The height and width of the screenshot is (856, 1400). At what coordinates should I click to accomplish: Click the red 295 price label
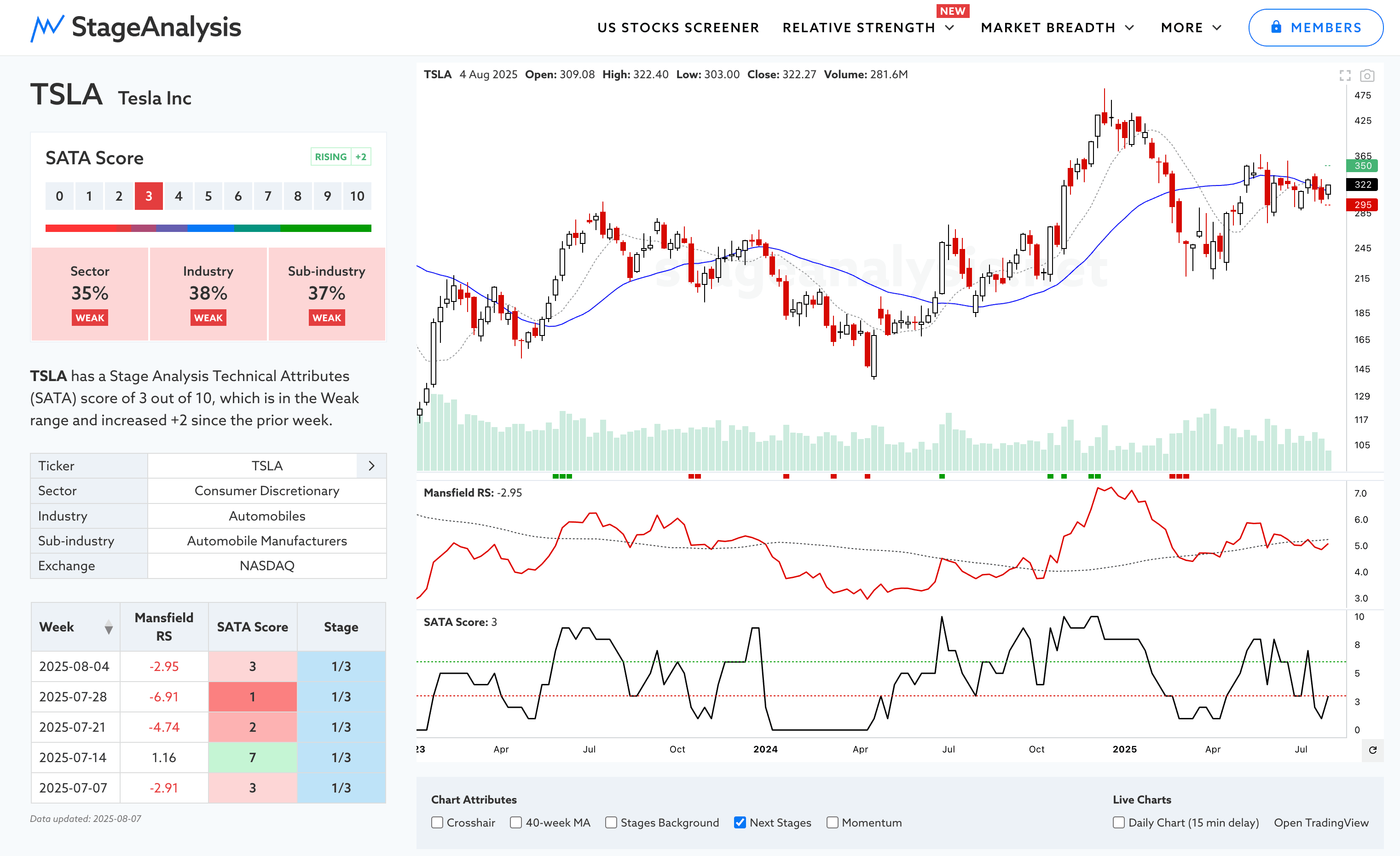pyautogui.click(x=1363, y=204)
